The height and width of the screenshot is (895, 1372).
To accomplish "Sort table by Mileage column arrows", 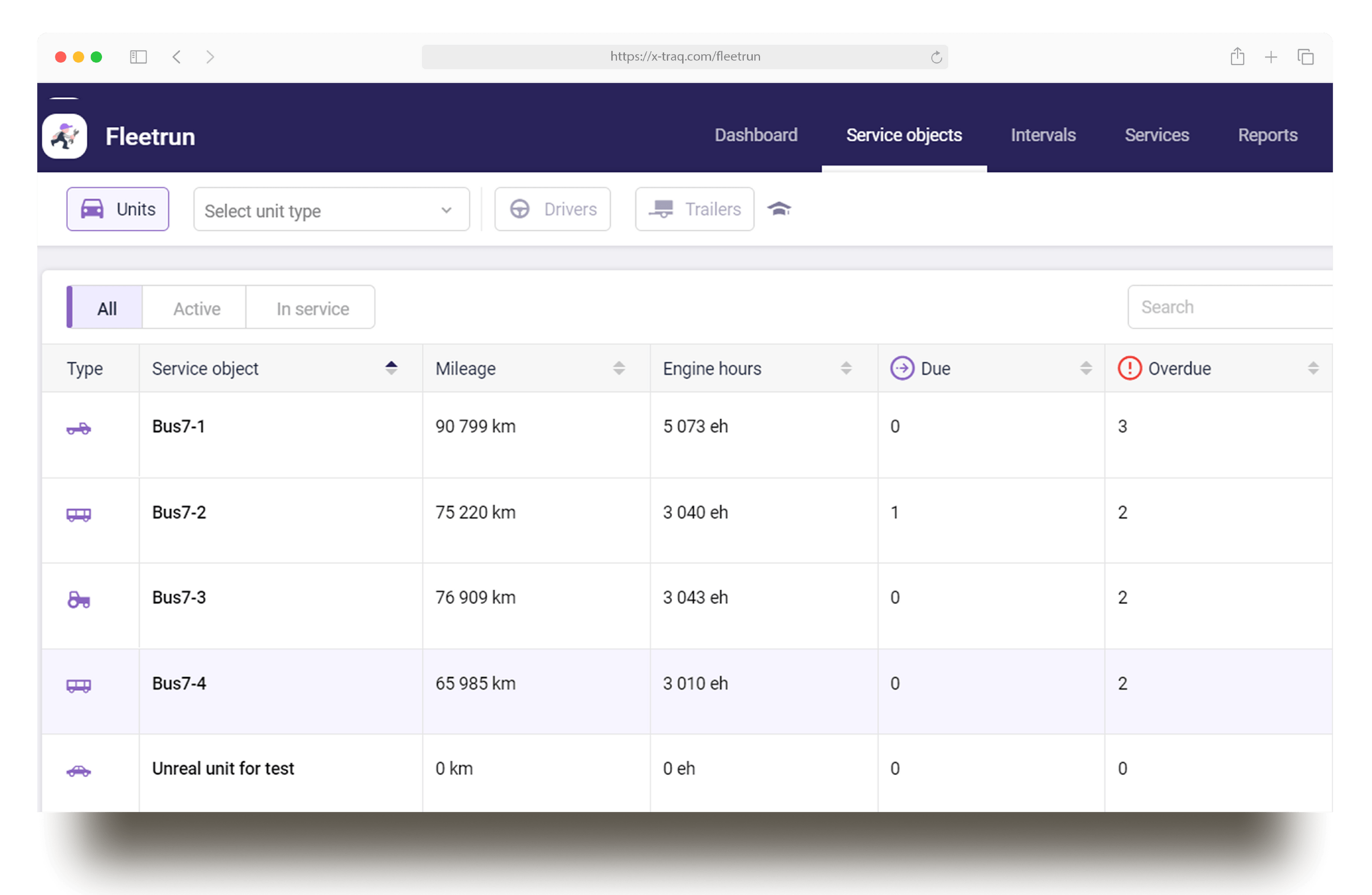I will tap(619, 368).
